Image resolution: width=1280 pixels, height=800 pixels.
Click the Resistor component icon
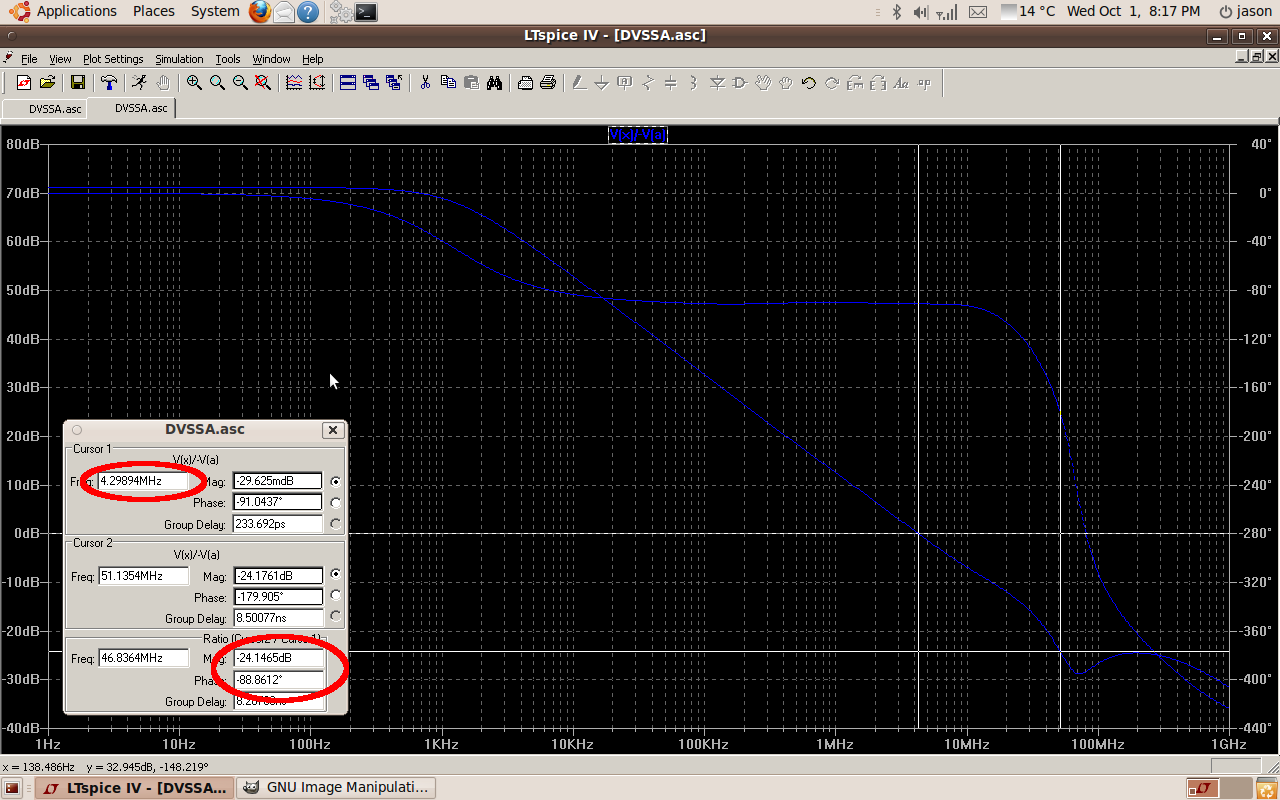[x=648, y=83]
